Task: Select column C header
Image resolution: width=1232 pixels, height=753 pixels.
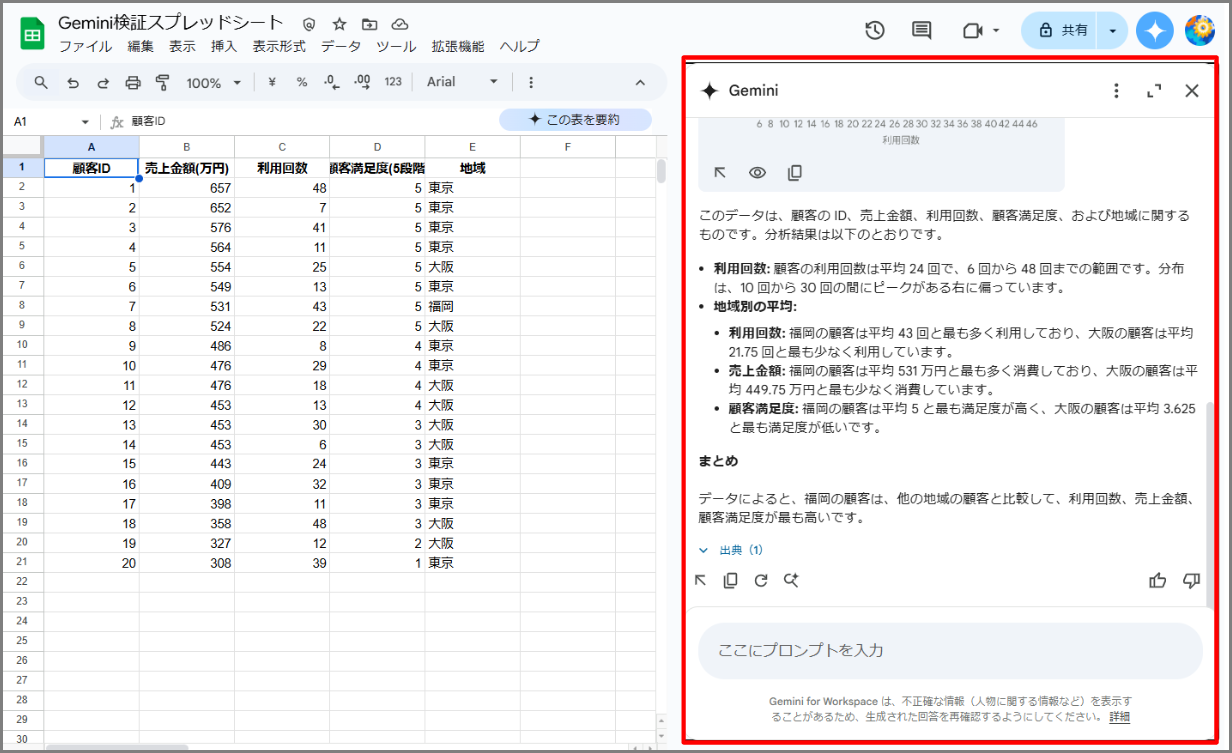Action: [282, 148]
